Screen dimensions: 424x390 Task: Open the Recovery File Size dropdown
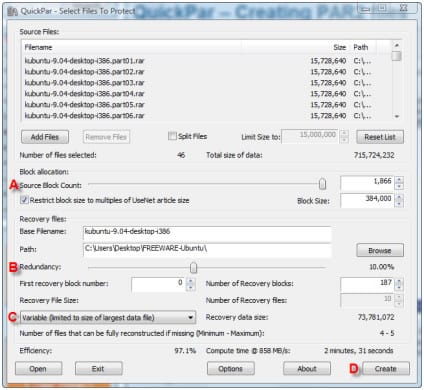(x=108, y=317)
